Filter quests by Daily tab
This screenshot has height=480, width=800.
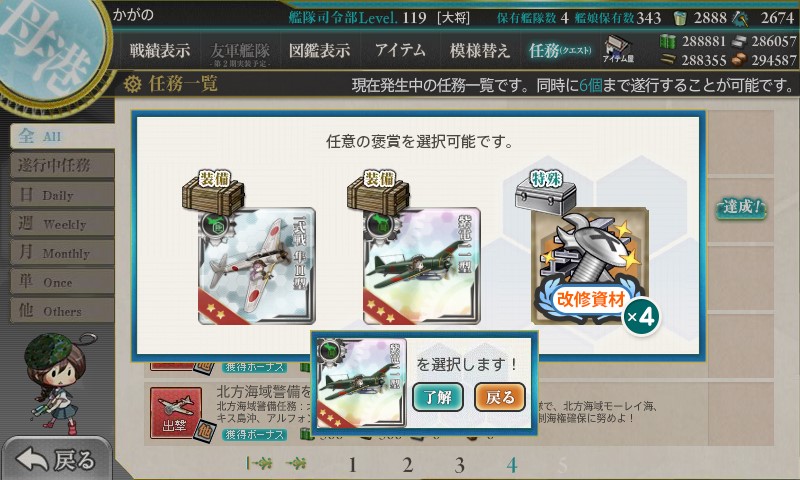(62, 195)
